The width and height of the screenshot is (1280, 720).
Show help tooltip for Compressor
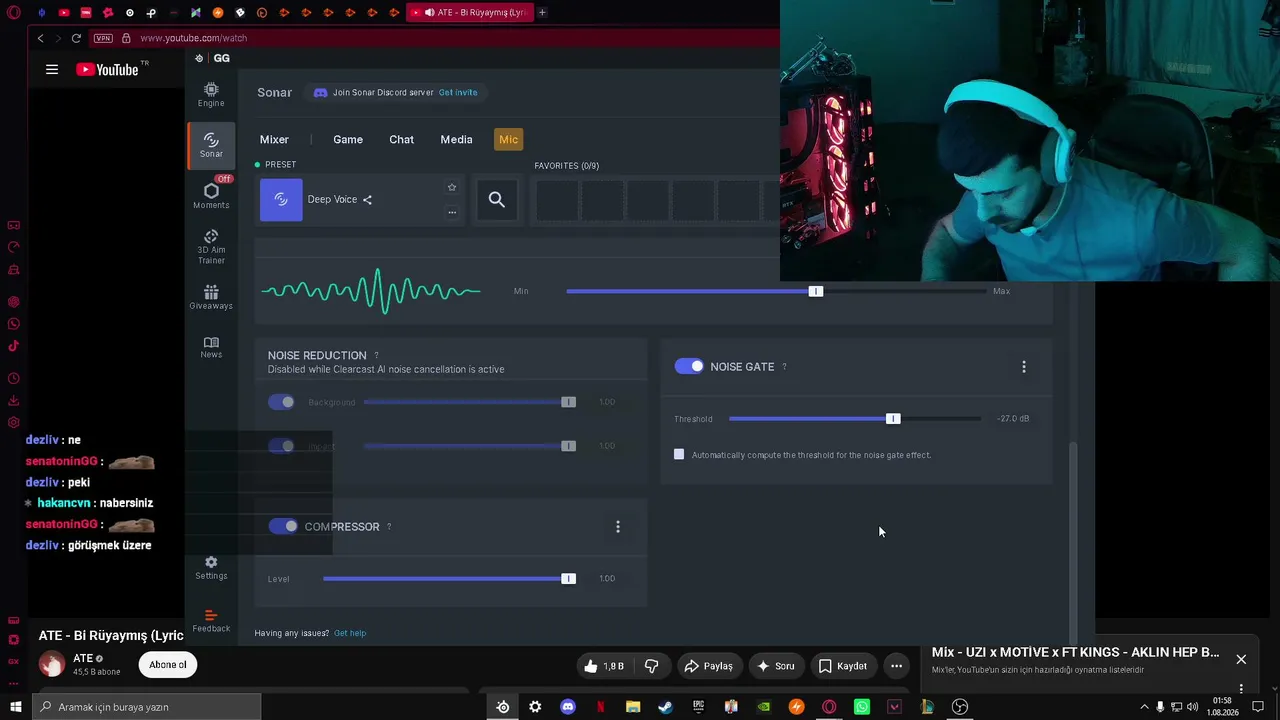click(389, 527)
